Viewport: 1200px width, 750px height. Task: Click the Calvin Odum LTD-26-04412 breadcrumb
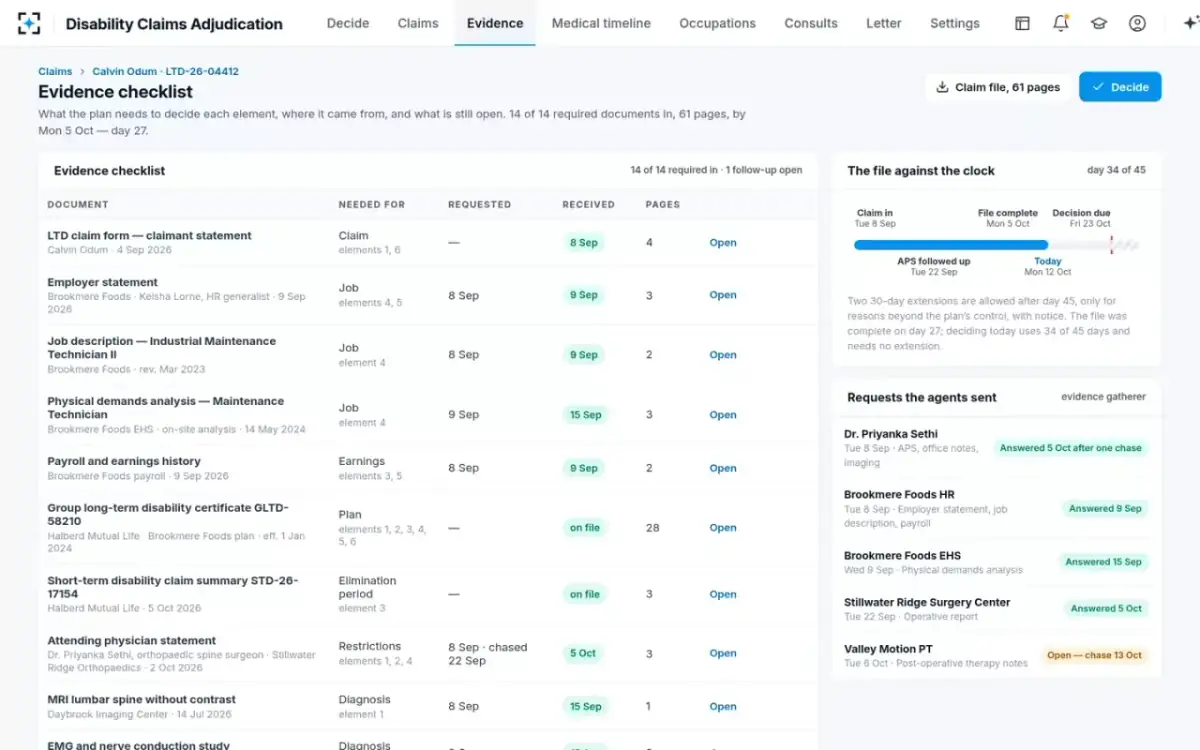[166, 71]
